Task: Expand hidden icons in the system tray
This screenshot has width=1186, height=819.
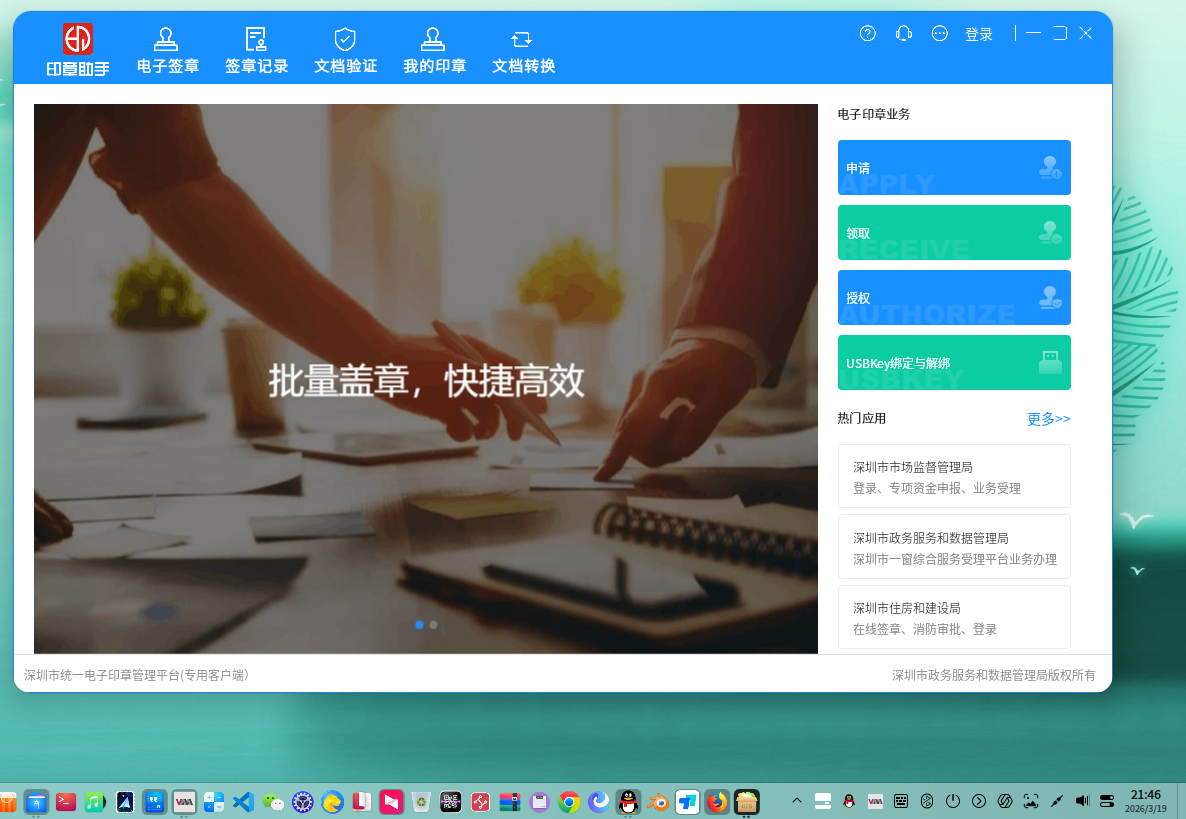Action: [x=795, y=801]
